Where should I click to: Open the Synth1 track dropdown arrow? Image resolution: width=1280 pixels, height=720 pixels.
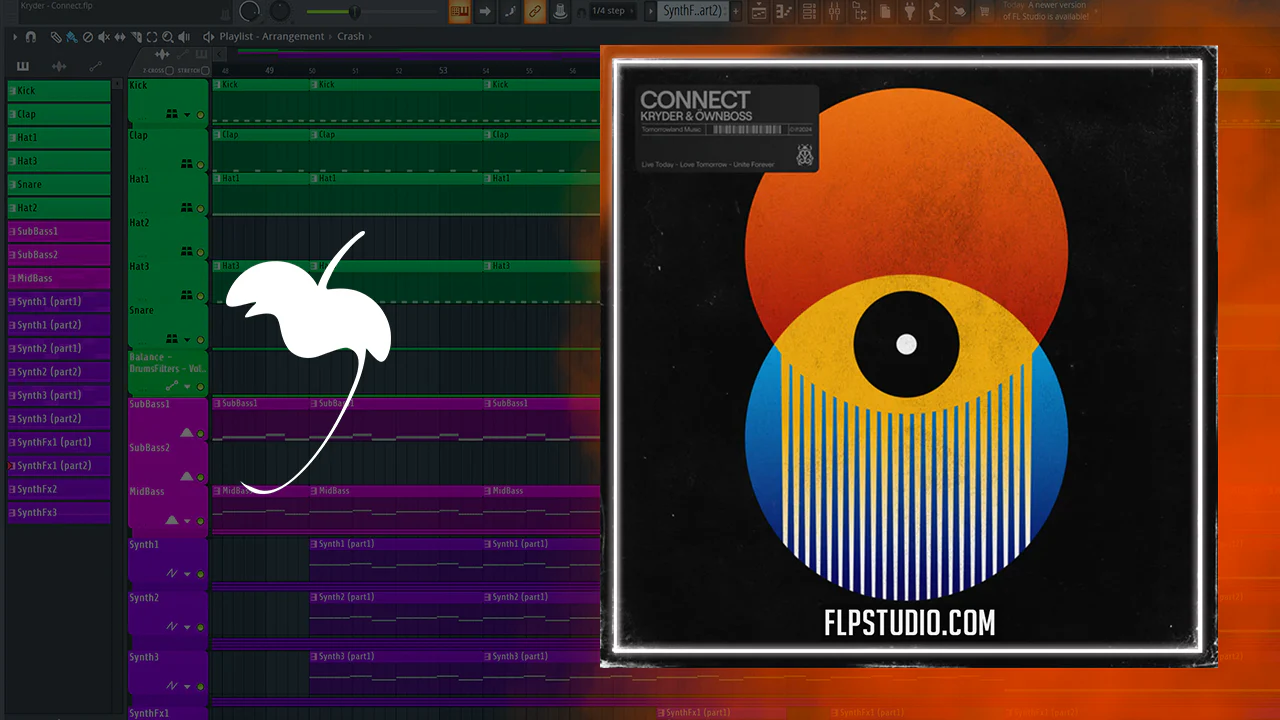pos(187,574)
